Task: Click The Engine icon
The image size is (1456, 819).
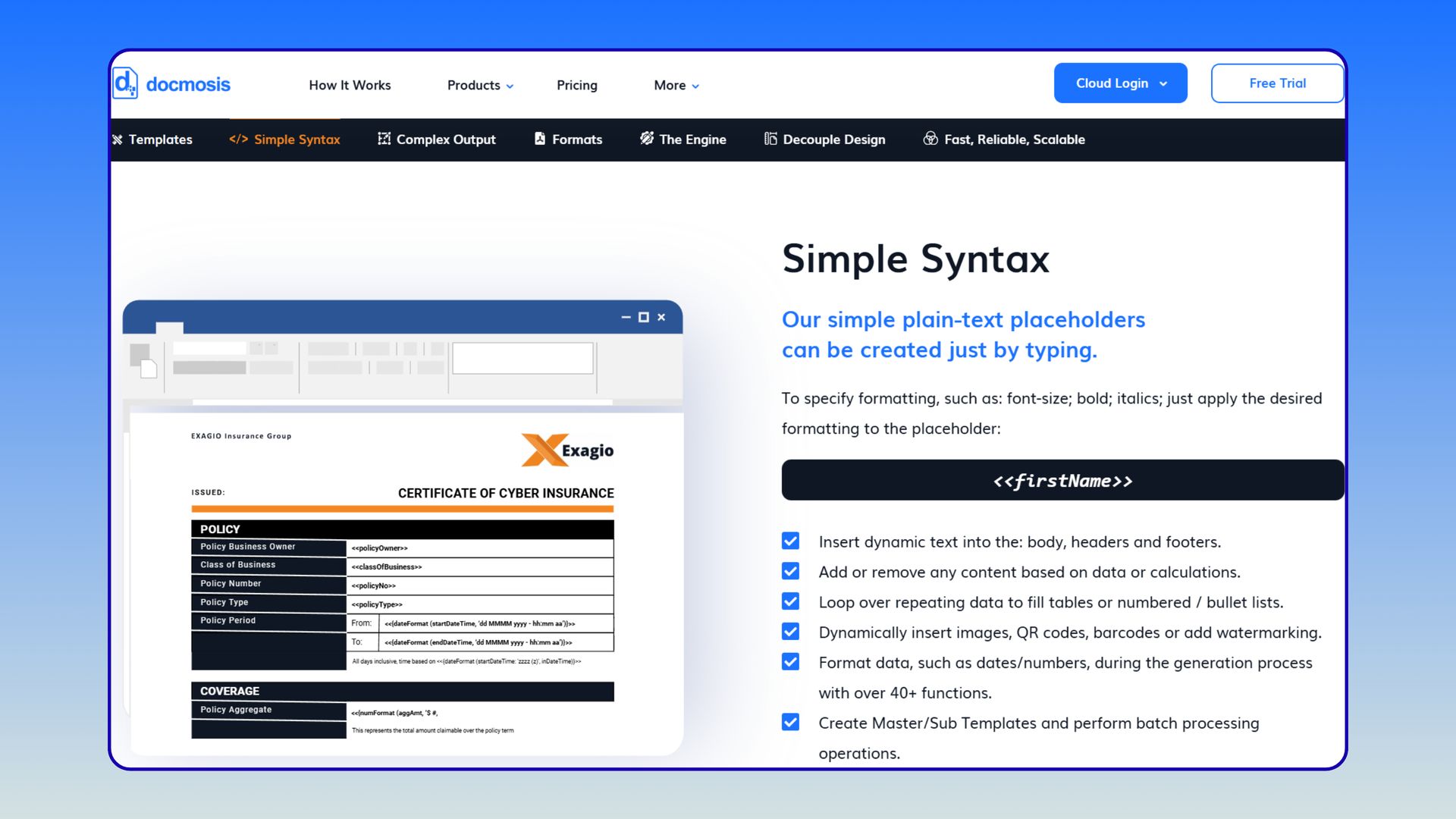Action: [x=647, y=139]
